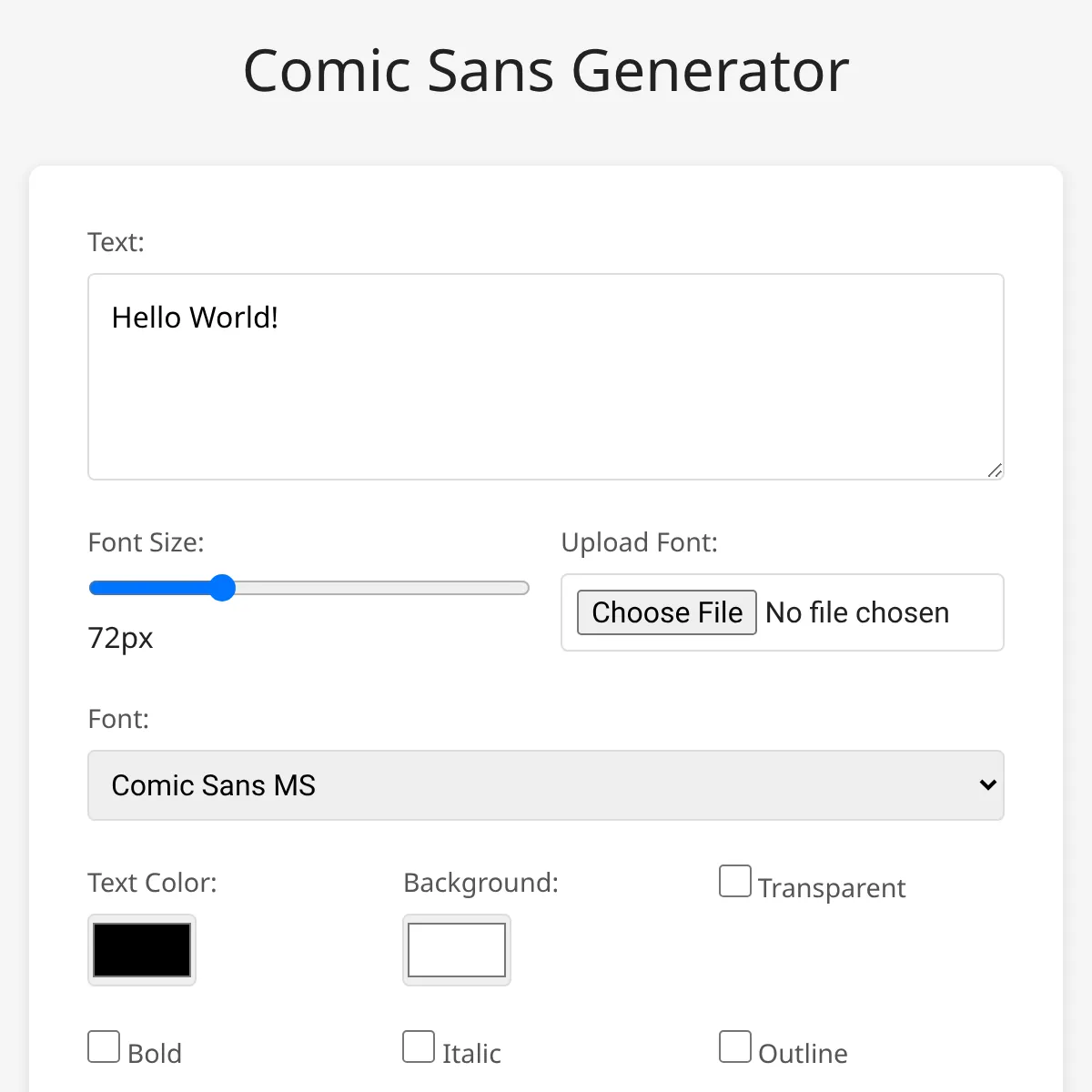1092x1092 pixels.
Task: Click the Text: label above the text area
Action: 116,242
